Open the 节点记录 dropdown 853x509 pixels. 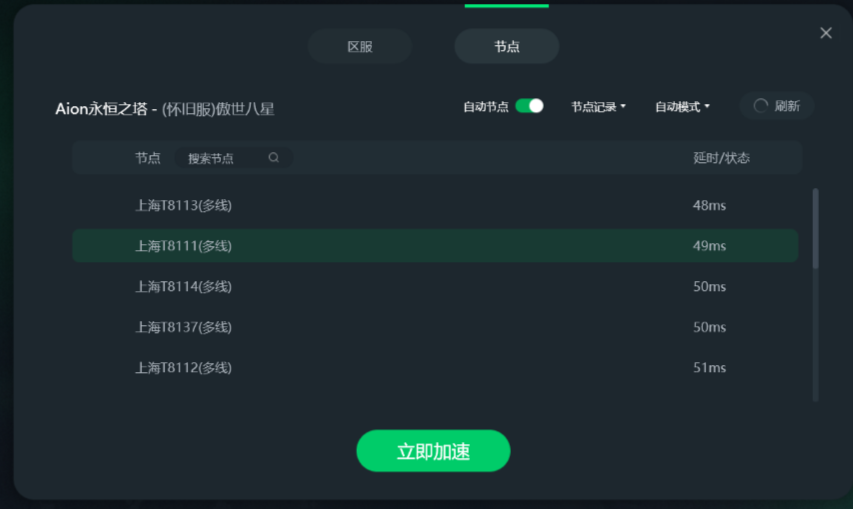click(598, 107)
